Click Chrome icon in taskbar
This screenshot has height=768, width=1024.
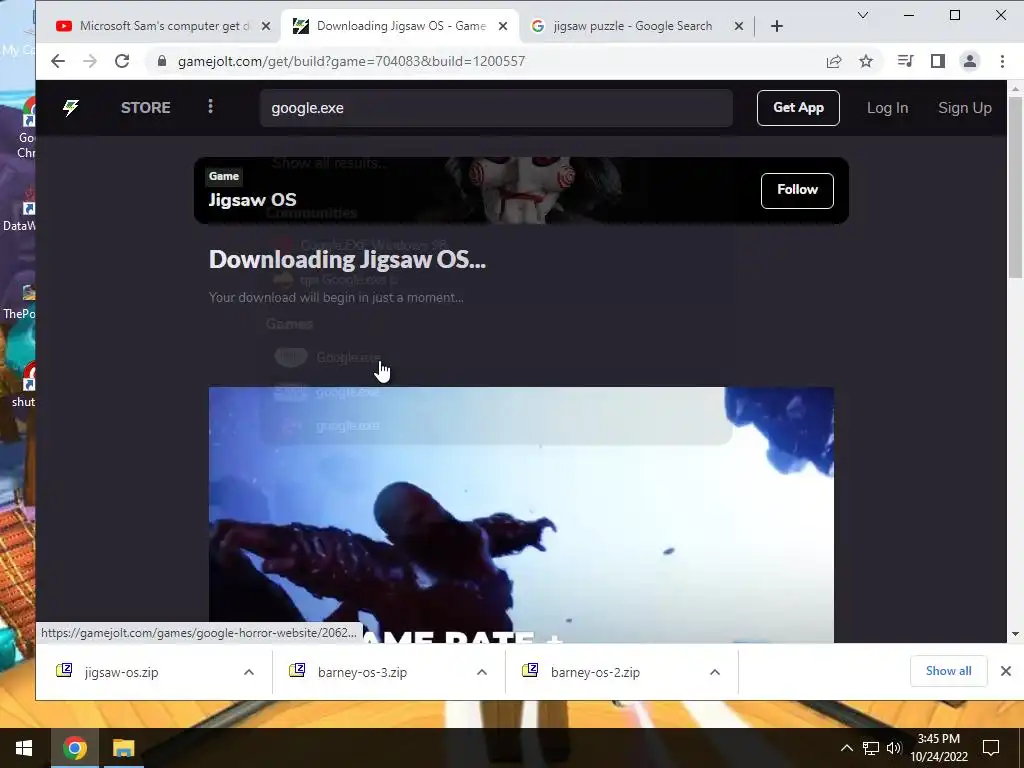[x=74, y=748]
